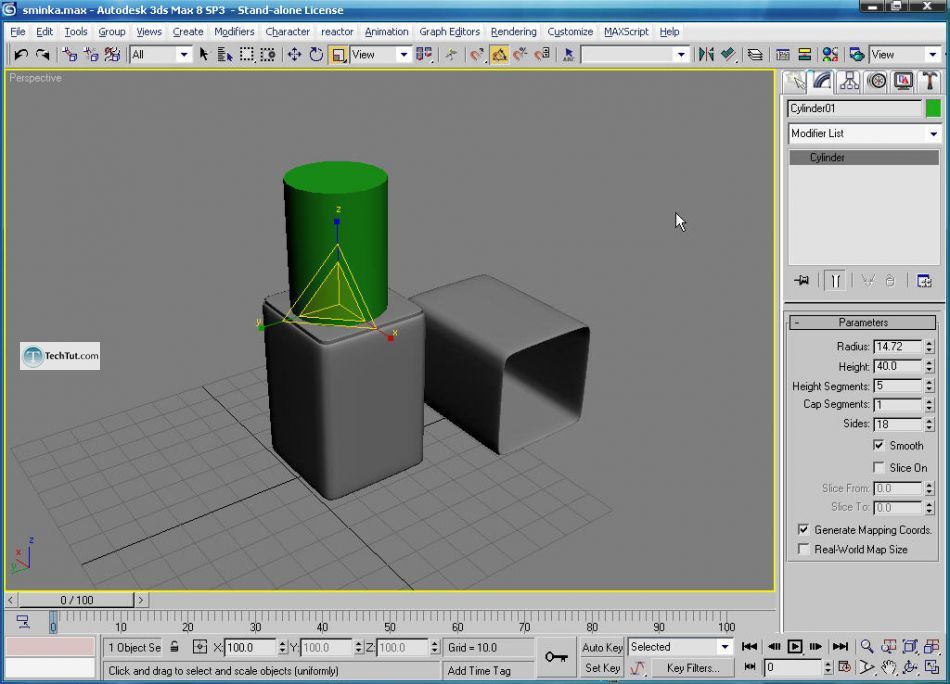Click the green object color swatch

pyautogui.click(x=933, y=109)
